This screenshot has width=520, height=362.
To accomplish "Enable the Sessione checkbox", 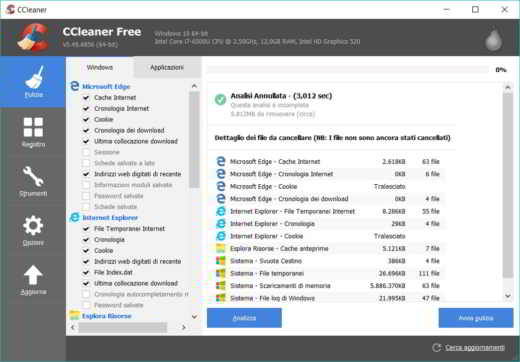I will pos(86,152).
